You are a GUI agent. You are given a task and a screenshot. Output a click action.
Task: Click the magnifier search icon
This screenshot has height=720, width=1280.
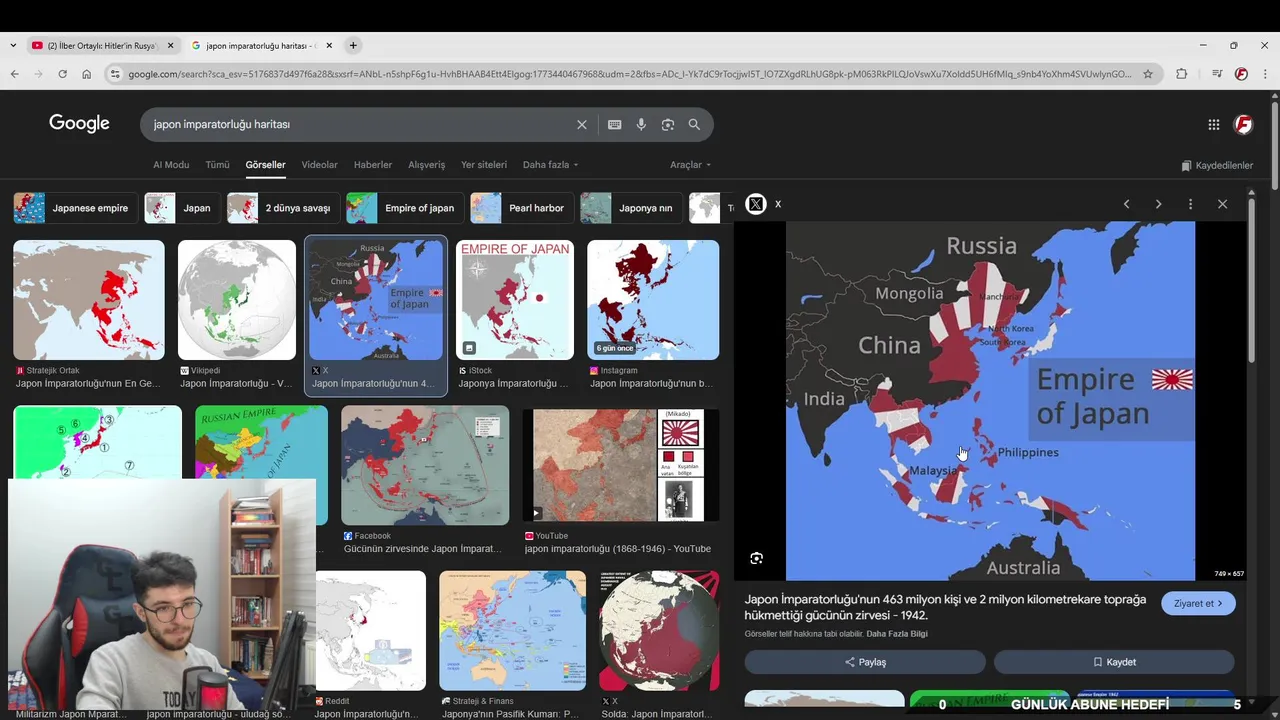(x=694, y=125)
